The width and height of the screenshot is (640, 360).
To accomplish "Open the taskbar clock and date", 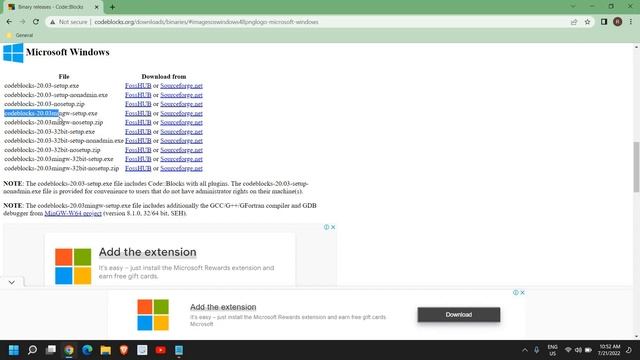I will point(609,350).
